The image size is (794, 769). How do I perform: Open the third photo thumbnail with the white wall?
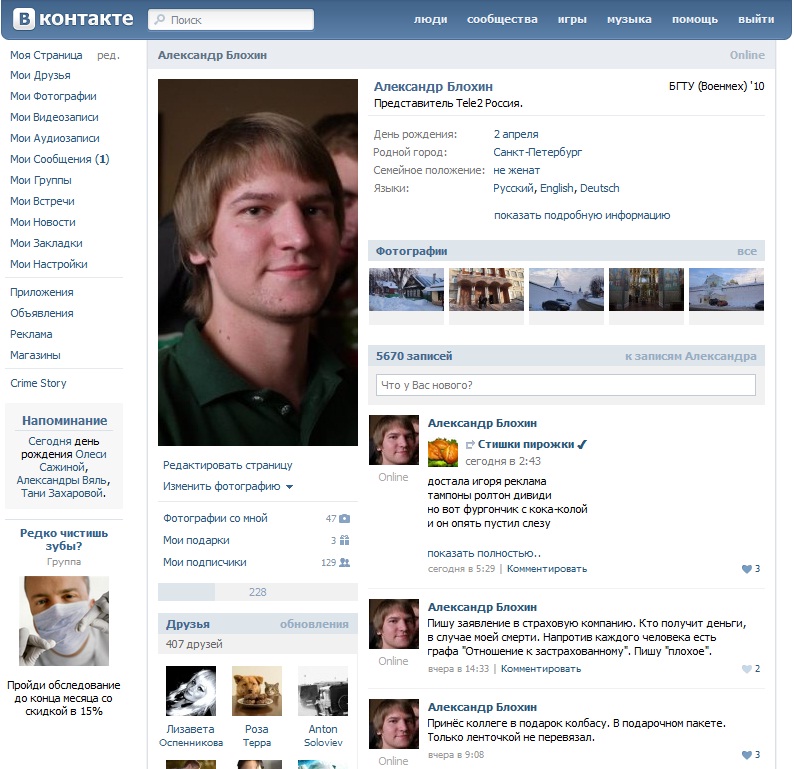[566, 290]
